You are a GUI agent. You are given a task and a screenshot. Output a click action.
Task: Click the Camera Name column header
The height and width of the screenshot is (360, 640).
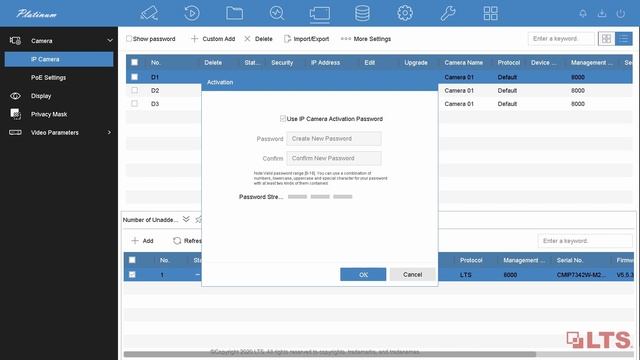pyautogui.click(x=463, y=62)
